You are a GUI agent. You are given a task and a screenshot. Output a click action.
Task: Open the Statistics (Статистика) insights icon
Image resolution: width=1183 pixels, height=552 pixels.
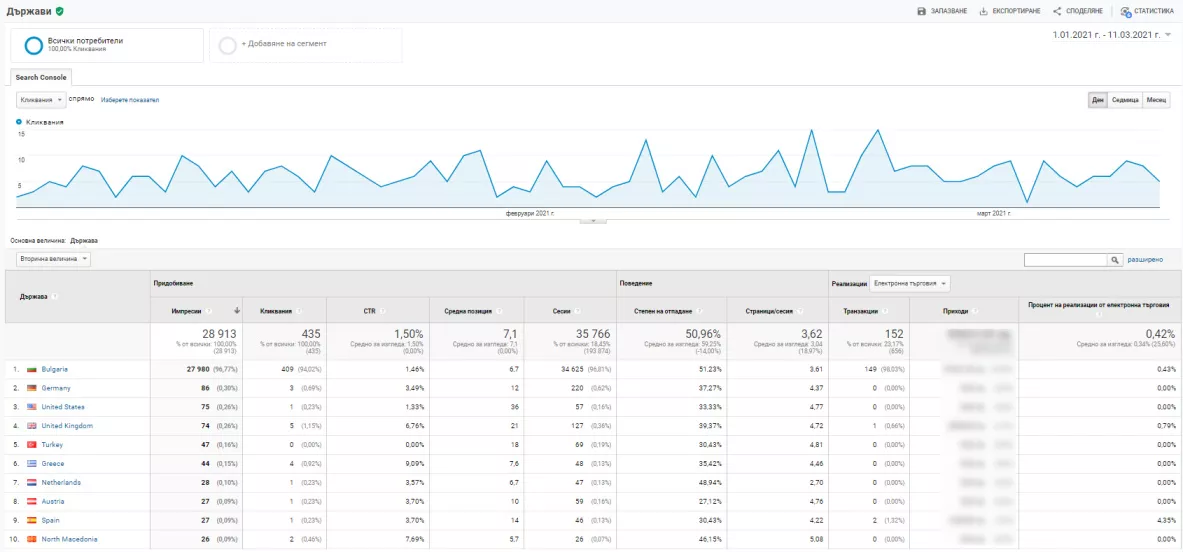tap(1126, 11)
